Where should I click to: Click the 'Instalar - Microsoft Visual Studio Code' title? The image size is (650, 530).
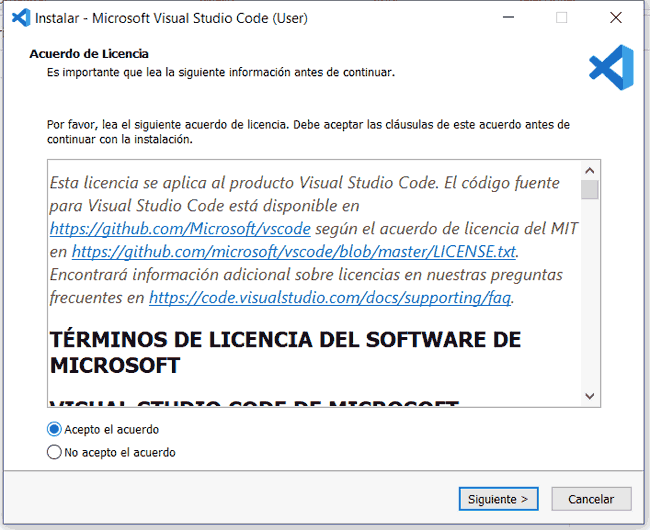coord(171,18)
